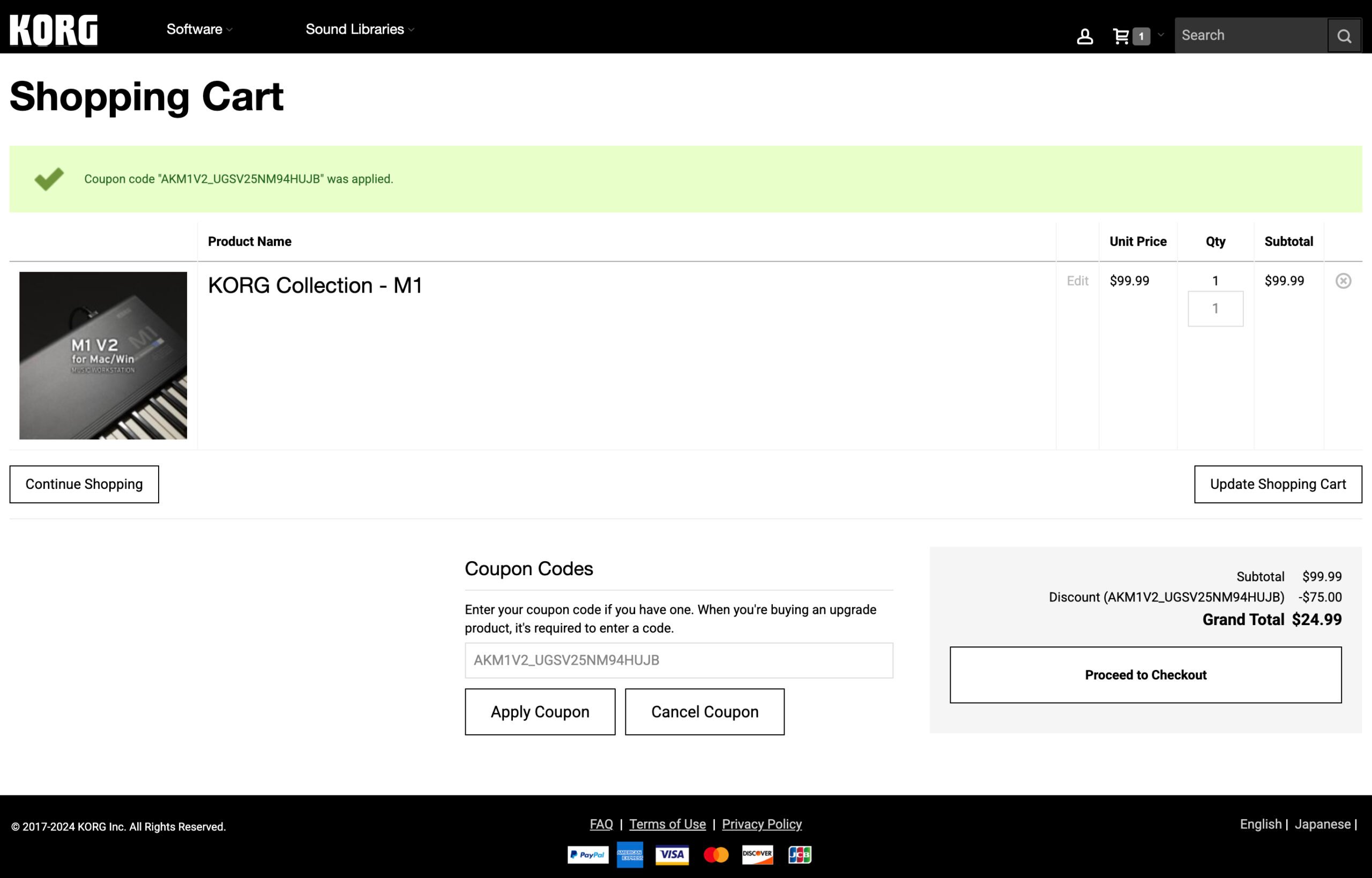Click Continue Shopping button
Screen dimensions: 1372x878
pyautogui.click(x=84, y=485)
